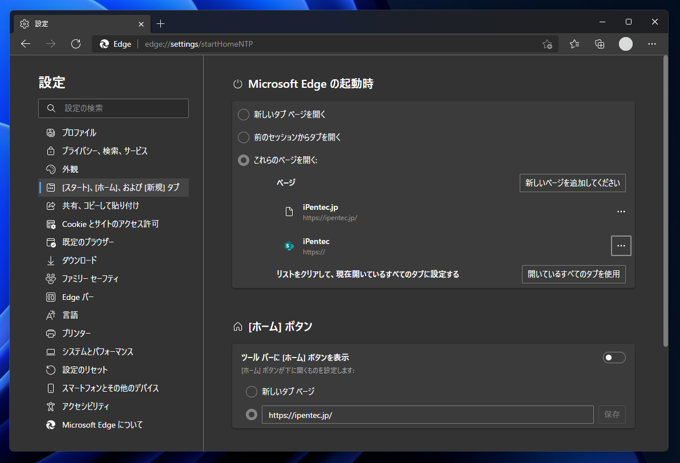Image resolution: width=680 pixels, height=463 pixels.
Task: Select the 設定 browser tab
Action: pos(82,24)
